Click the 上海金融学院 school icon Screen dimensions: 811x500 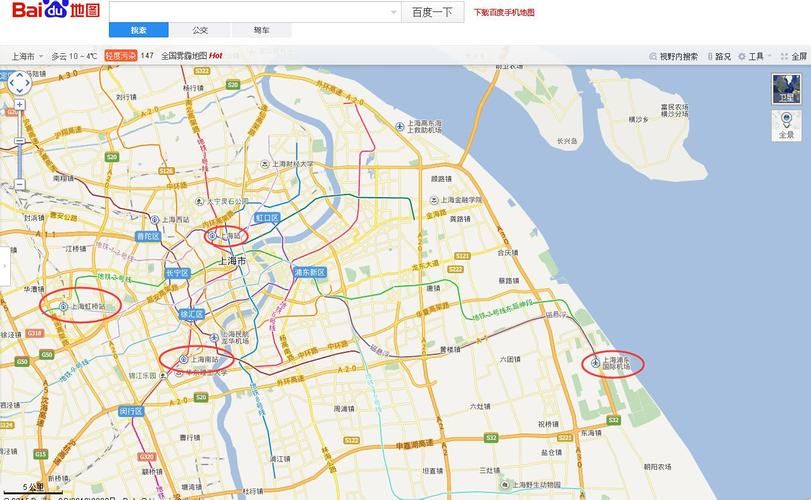[434, 200]
